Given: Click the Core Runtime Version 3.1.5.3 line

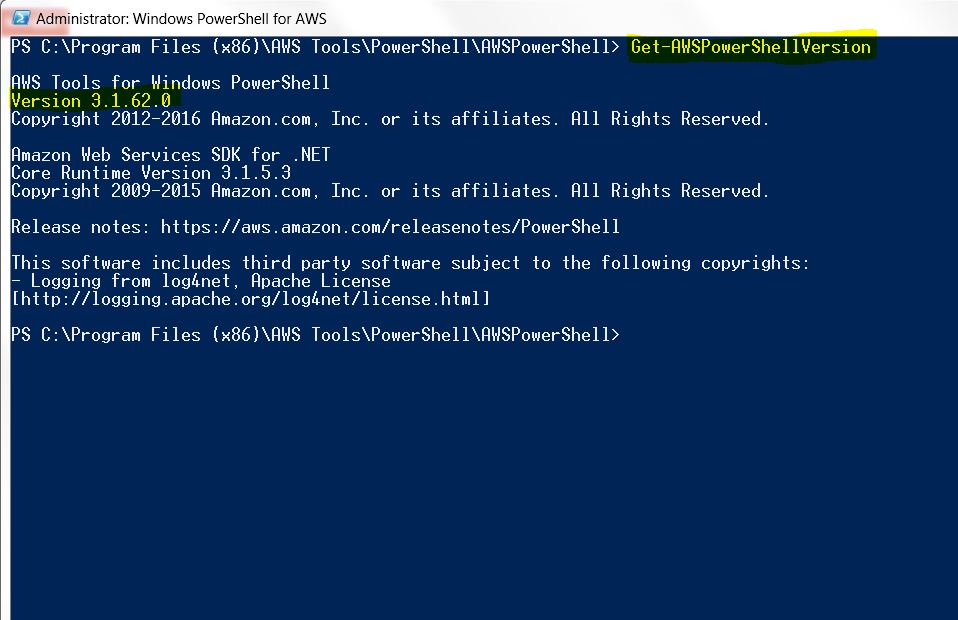Looking at the screenshot, I should (x=150, y=172).
